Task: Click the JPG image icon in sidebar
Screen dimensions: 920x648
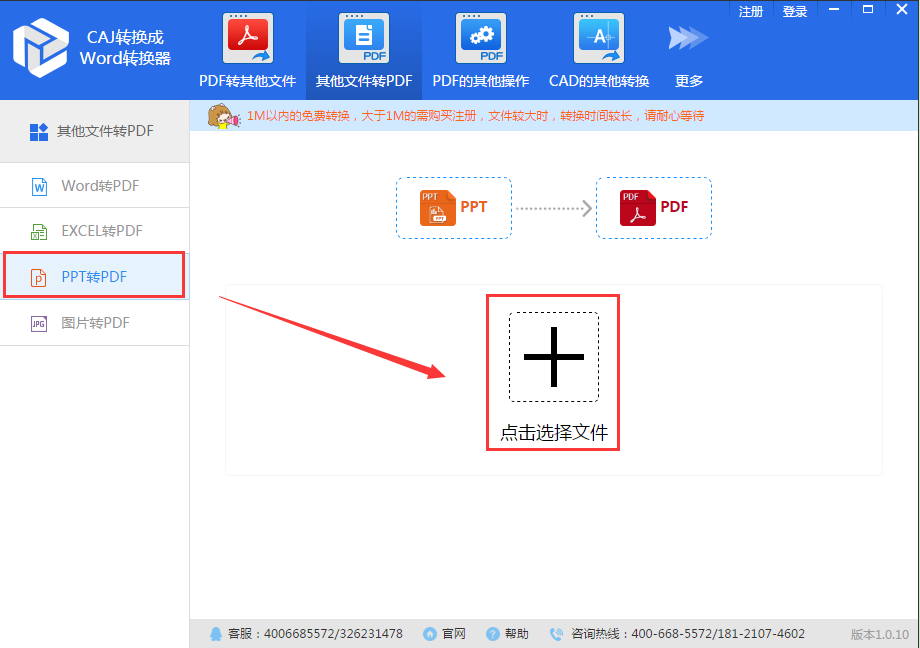Action: coord(39,323)
